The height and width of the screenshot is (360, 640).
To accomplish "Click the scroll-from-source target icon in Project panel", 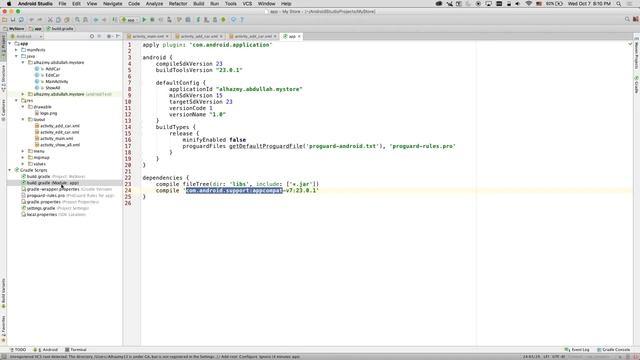I will 92,36.
